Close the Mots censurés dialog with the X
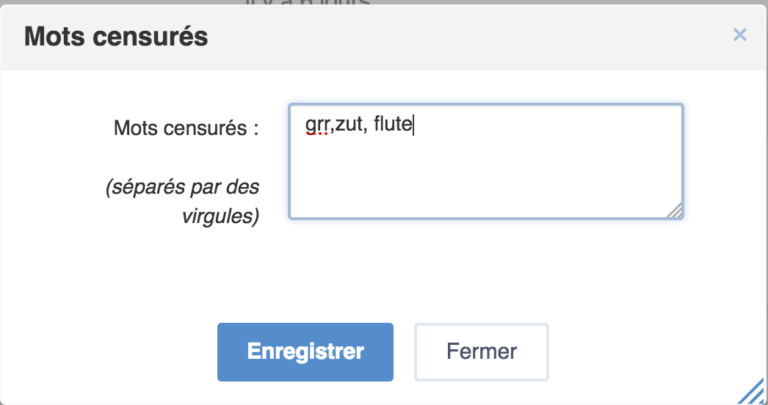This screenshot has width=768, height=405. tap(740, 35)
